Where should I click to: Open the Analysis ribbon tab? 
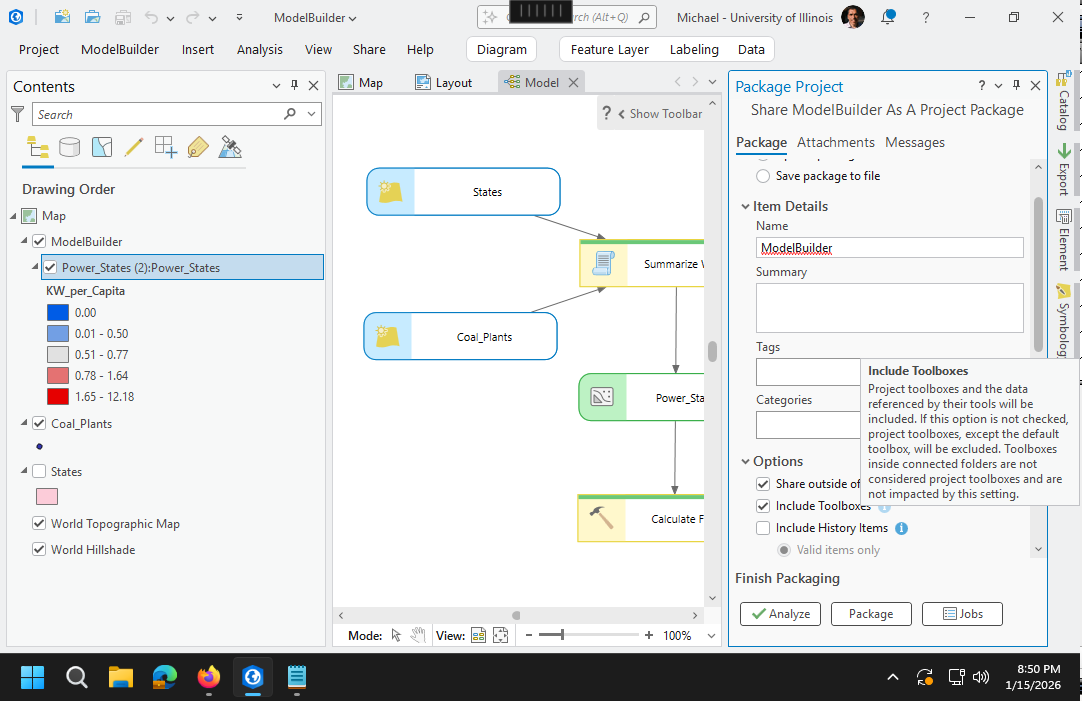pyautogui.click(x=259, y=49)
